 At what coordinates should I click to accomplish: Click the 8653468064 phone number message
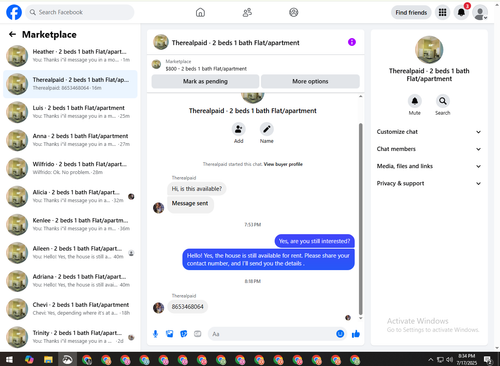[x=187, y=307]
